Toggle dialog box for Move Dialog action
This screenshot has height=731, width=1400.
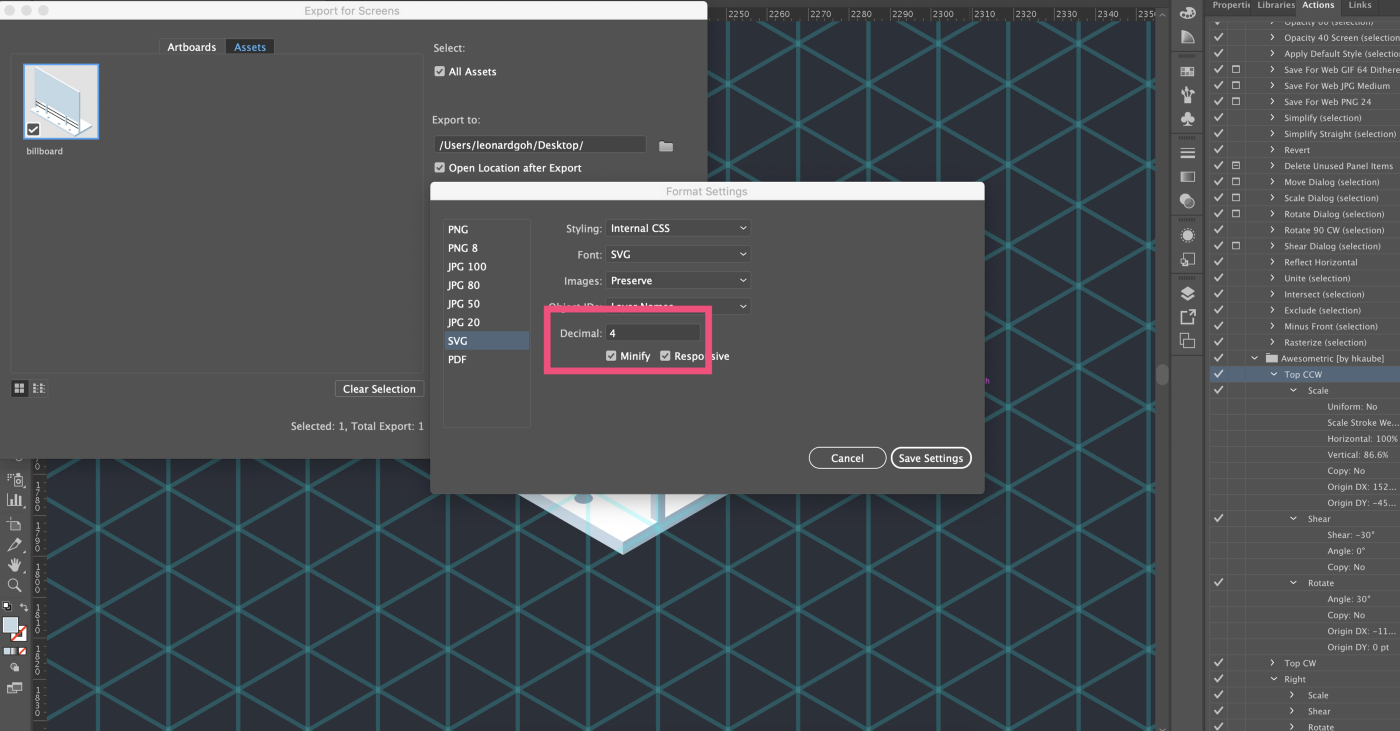[x=1236, y=182]
